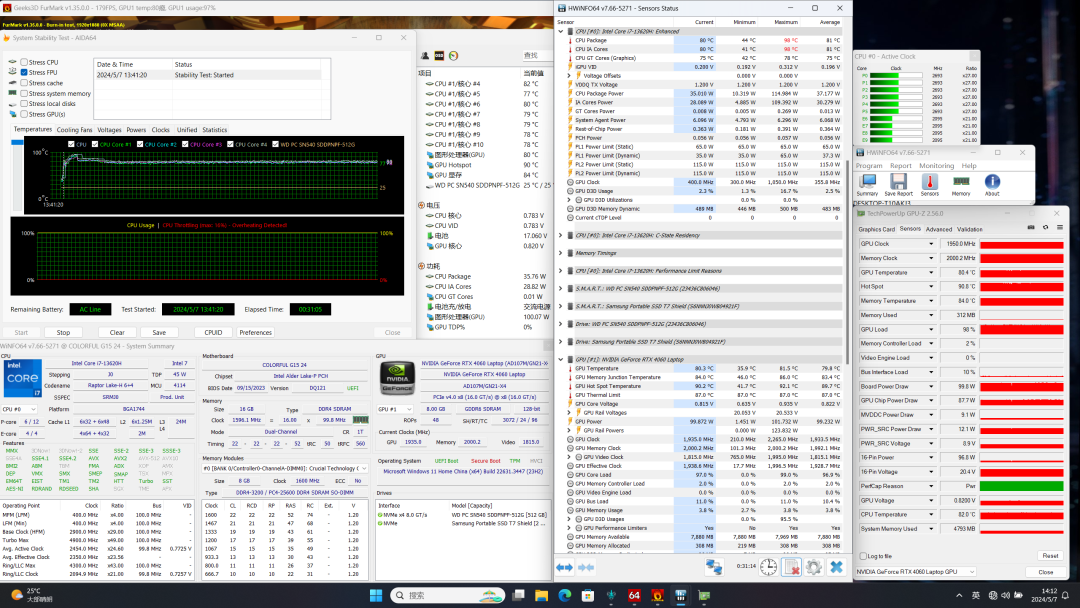
Task: Click the Save Report icon in HWiNFO
Action: pos(898,183)
